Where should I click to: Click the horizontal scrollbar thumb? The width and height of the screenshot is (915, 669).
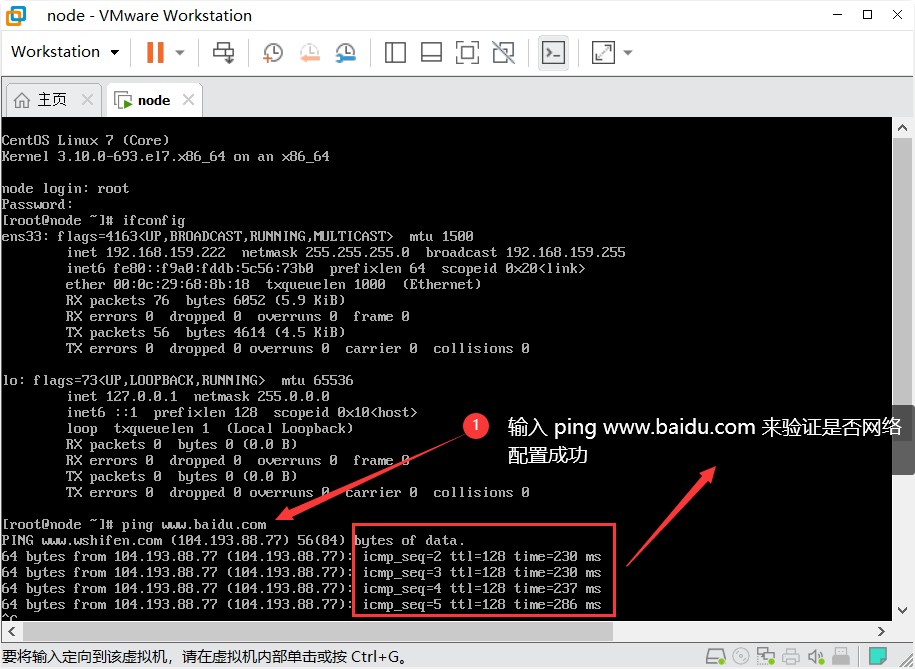click(x=318, y=632)
